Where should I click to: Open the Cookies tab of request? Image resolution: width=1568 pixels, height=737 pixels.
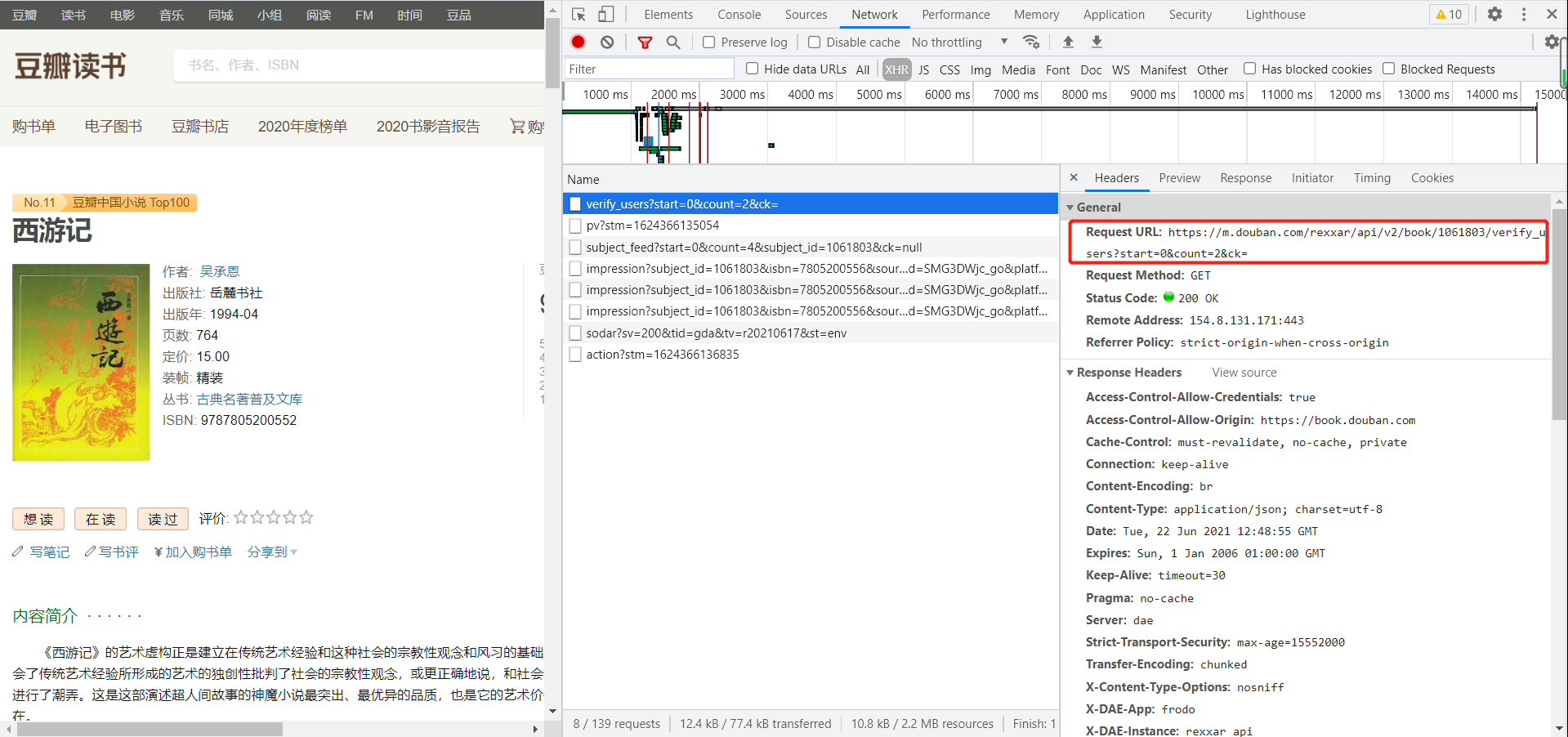click(x=1432, y=178)
